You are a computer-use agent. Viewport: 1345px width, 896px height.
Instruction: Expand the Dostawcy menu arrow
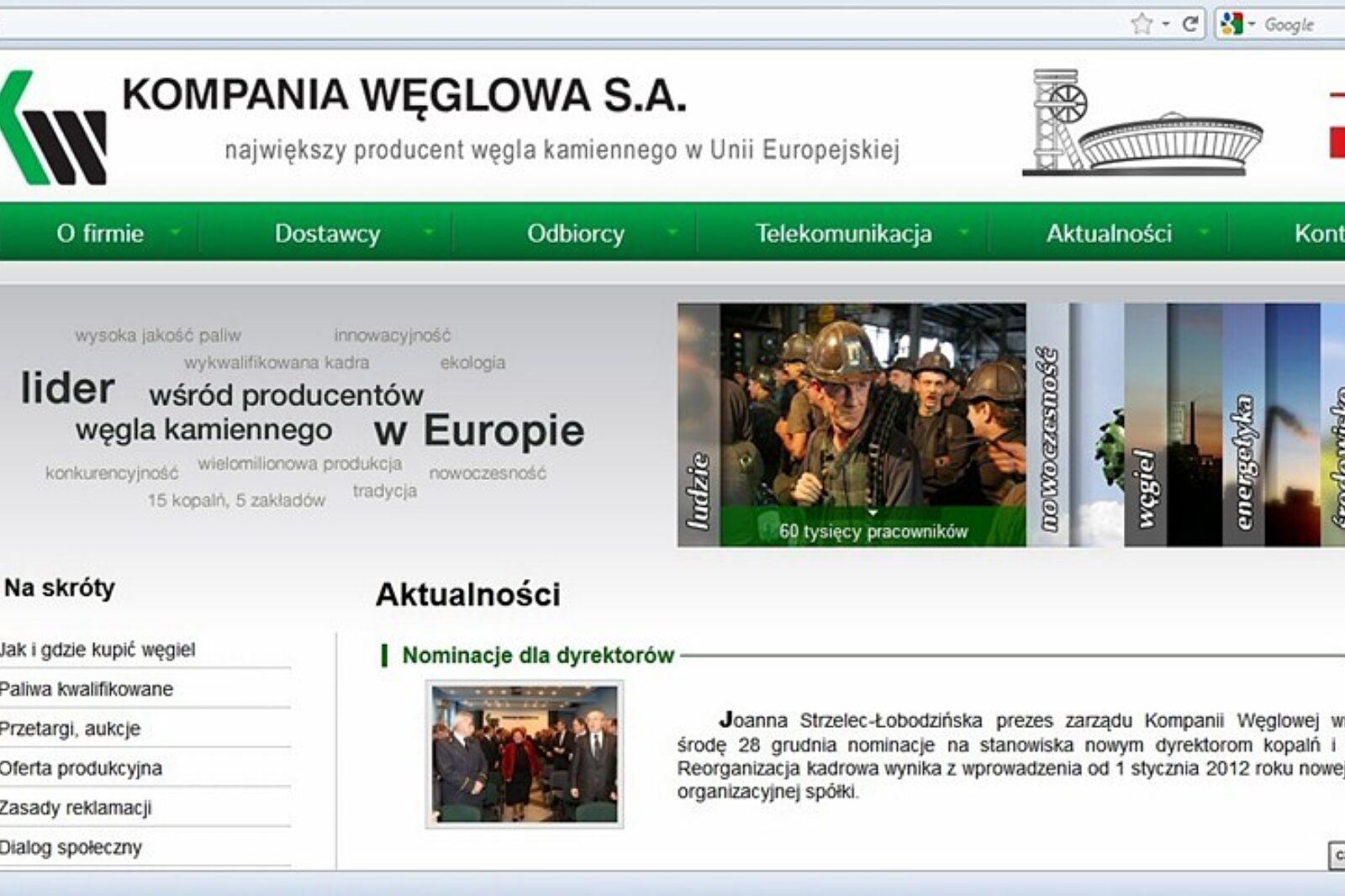pyautogui.click(x=430, y=235)
